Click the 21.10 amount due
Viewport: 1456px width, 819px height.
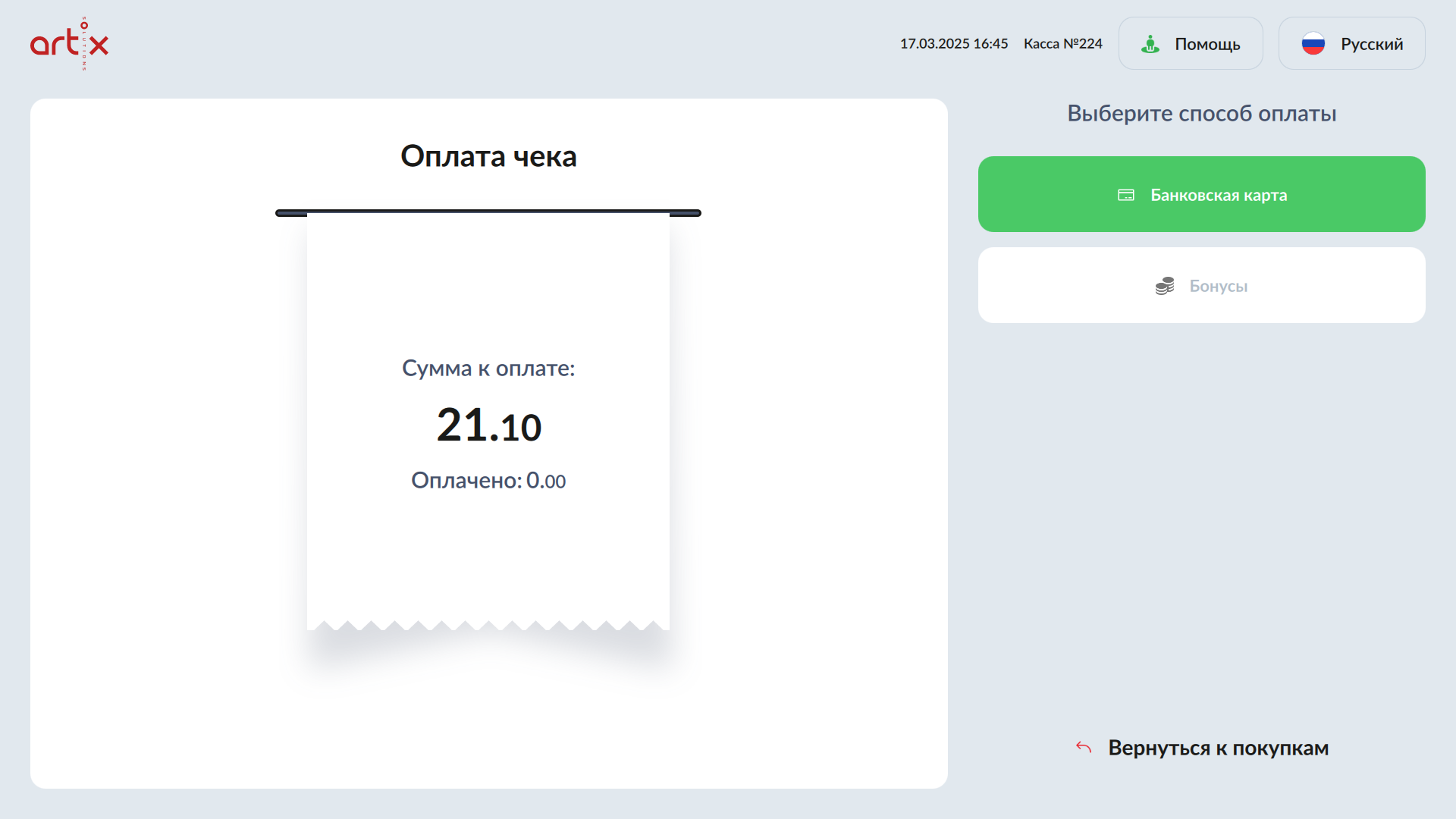(488, 425)
